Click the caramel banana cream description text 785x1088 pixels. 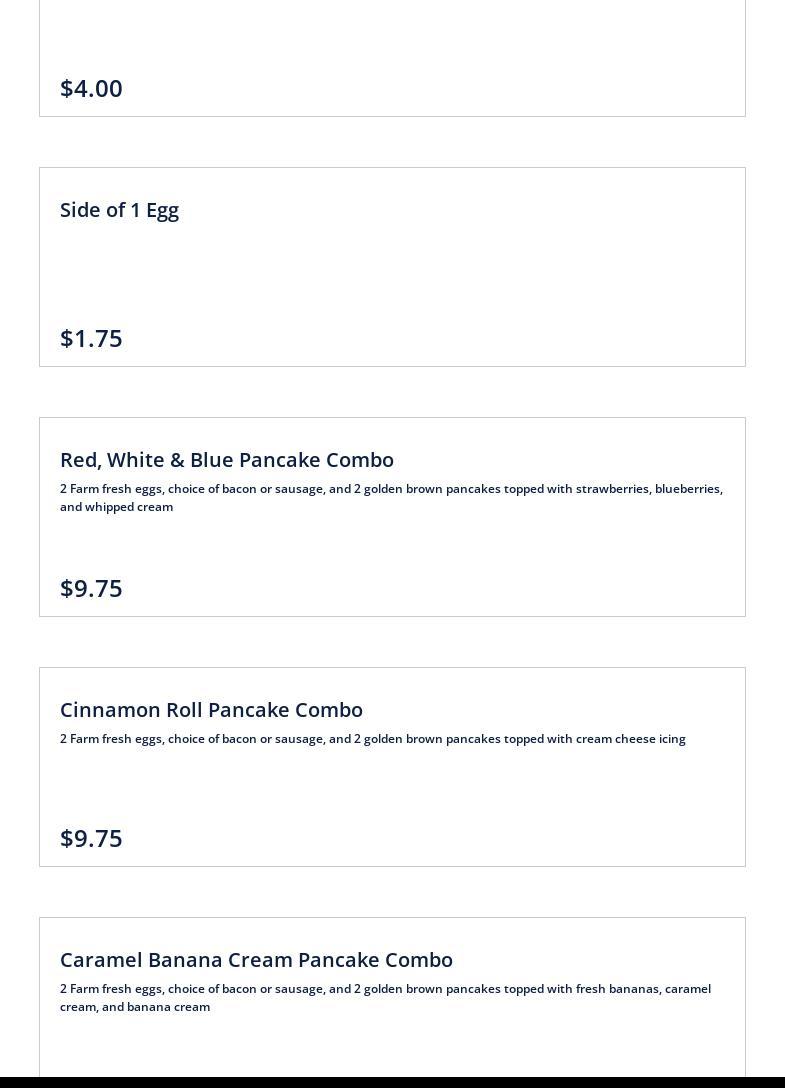(385, 998)
